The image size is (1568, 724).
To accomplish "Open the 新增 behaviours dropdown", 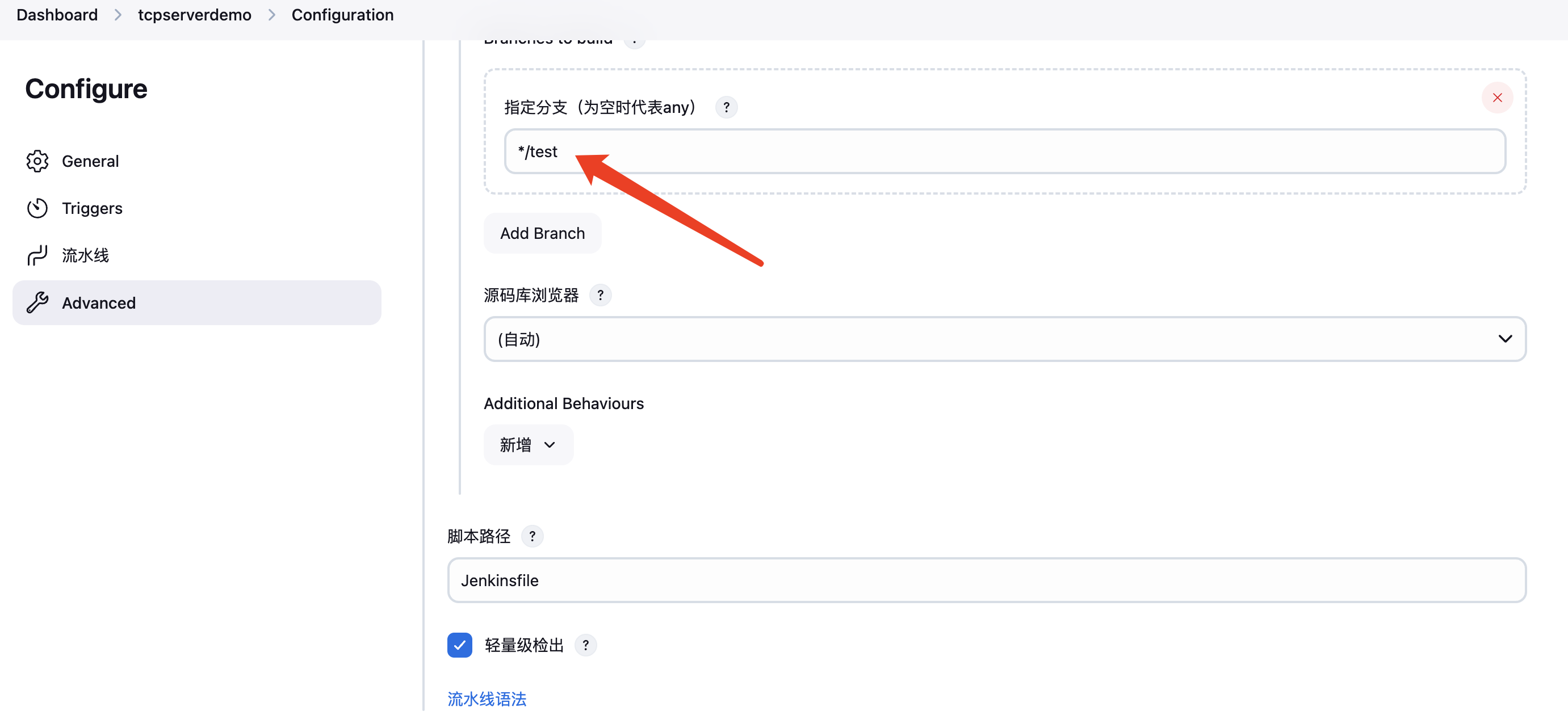I will [528, 445].
